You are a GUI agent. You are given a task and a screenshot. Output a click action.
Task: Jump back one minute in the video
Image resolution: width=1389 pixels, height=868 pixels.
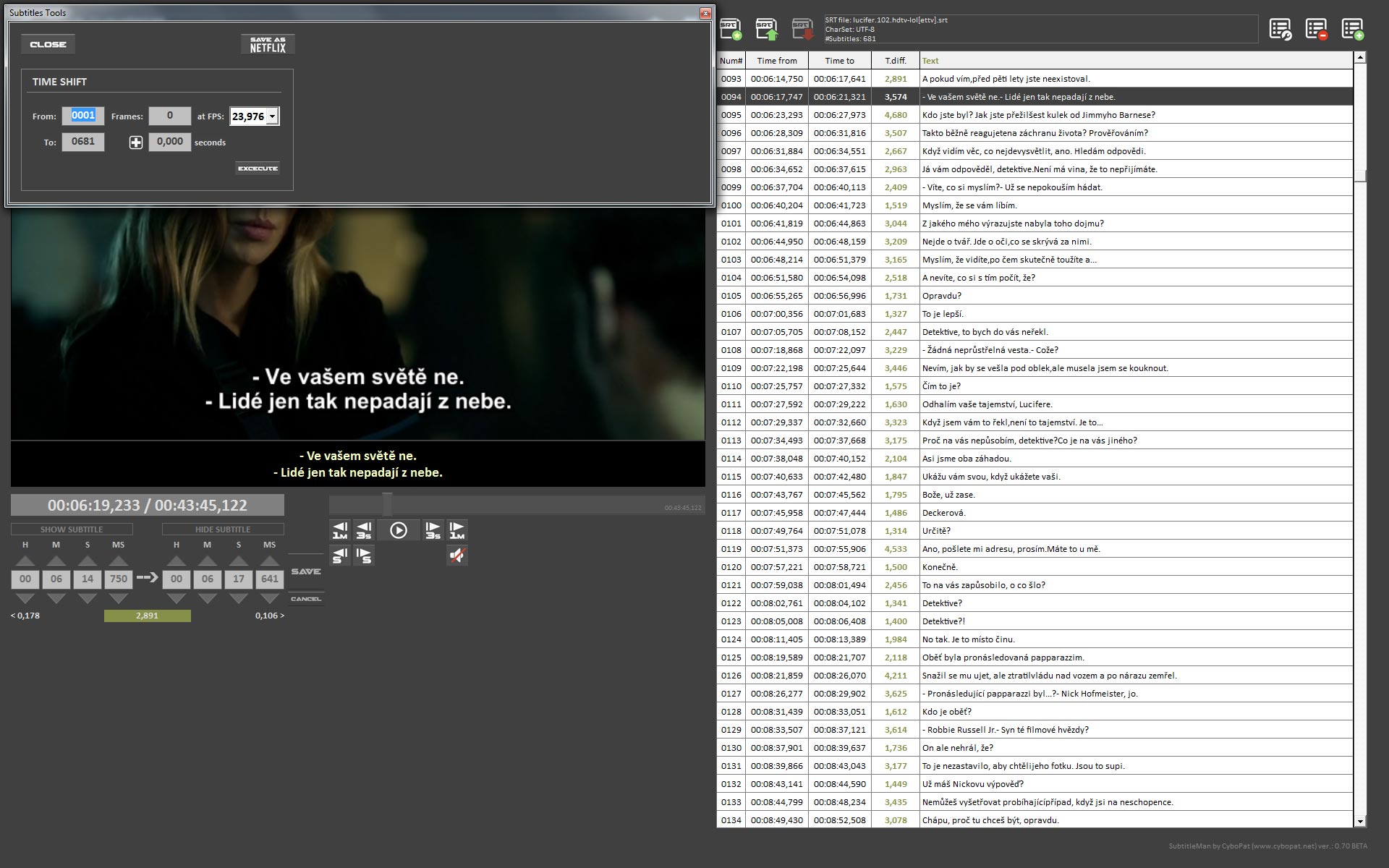coord(340,530)
